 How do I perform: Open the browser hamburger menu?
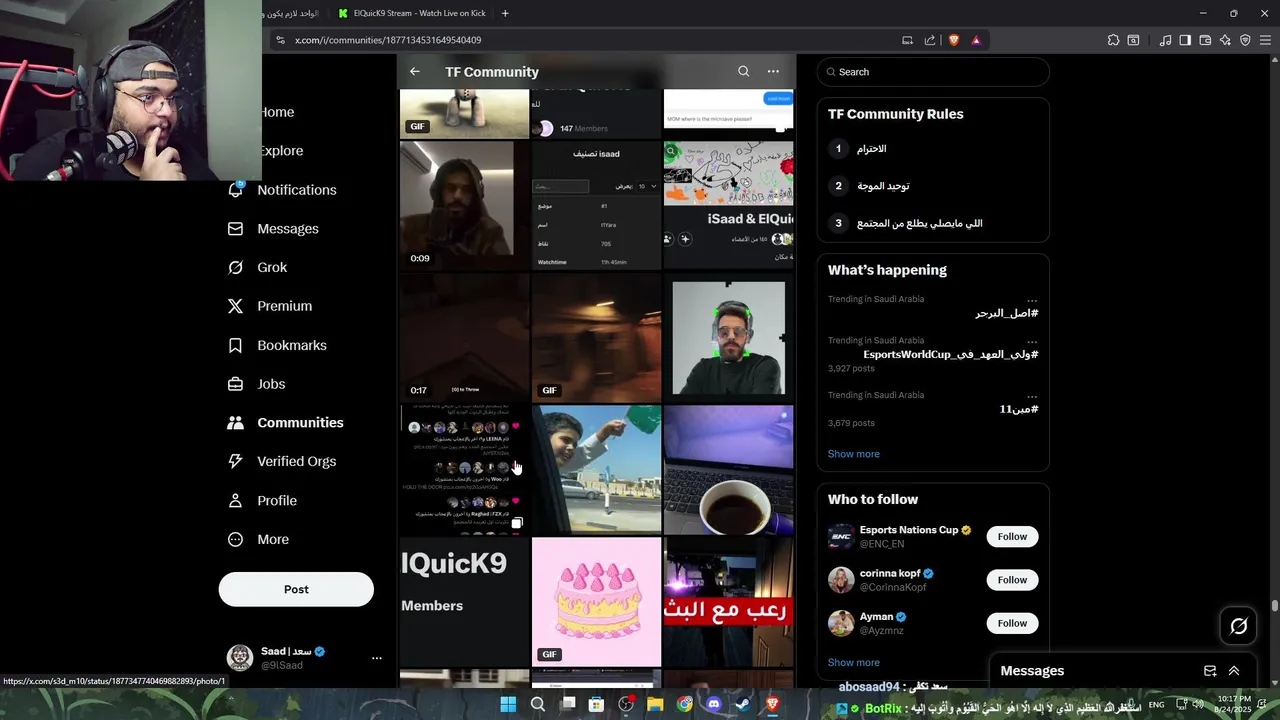(x=1265, y=40)
